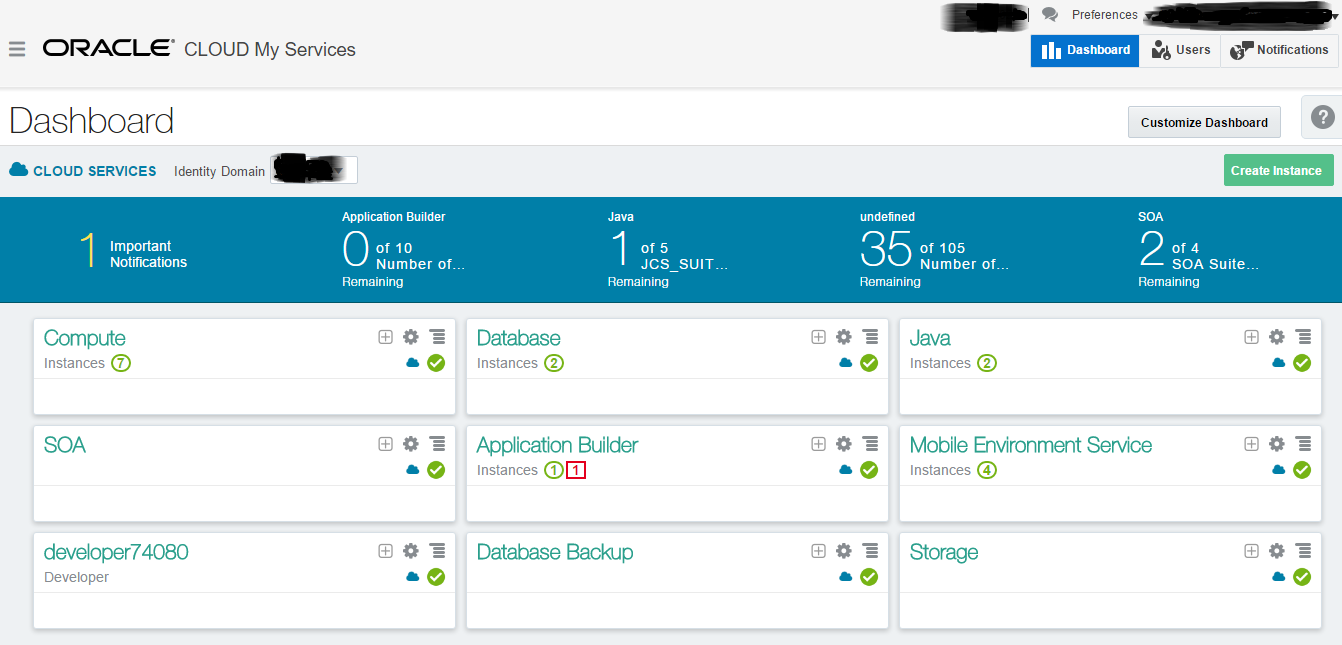Viewport: 1342px width, 645px height.
Task: Click the Create Instance button
Action: click(x=1278, y=170)
